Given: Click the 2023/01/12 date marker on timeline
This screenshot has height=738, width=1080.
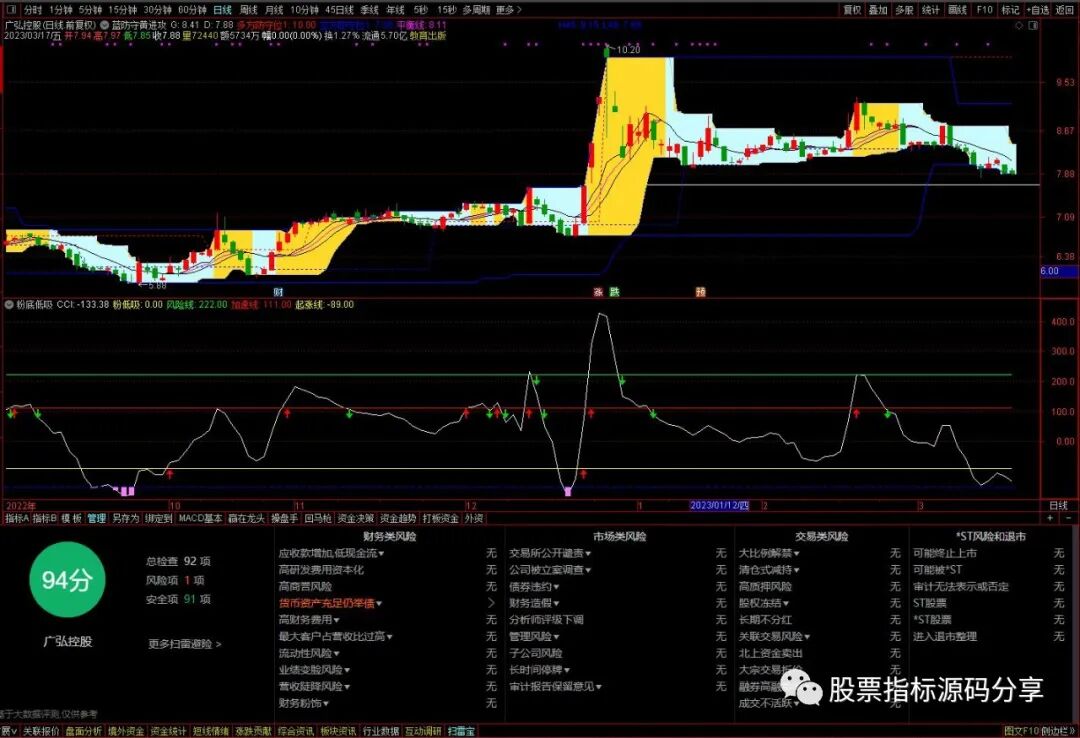Looking at the screenshot, I should tap(719, 506).
